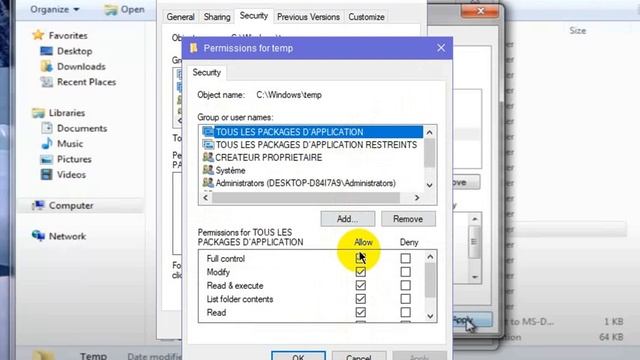Click the Size column header in Explorer
The width and height of the screenshot is (640, 360).
point(578,31)
